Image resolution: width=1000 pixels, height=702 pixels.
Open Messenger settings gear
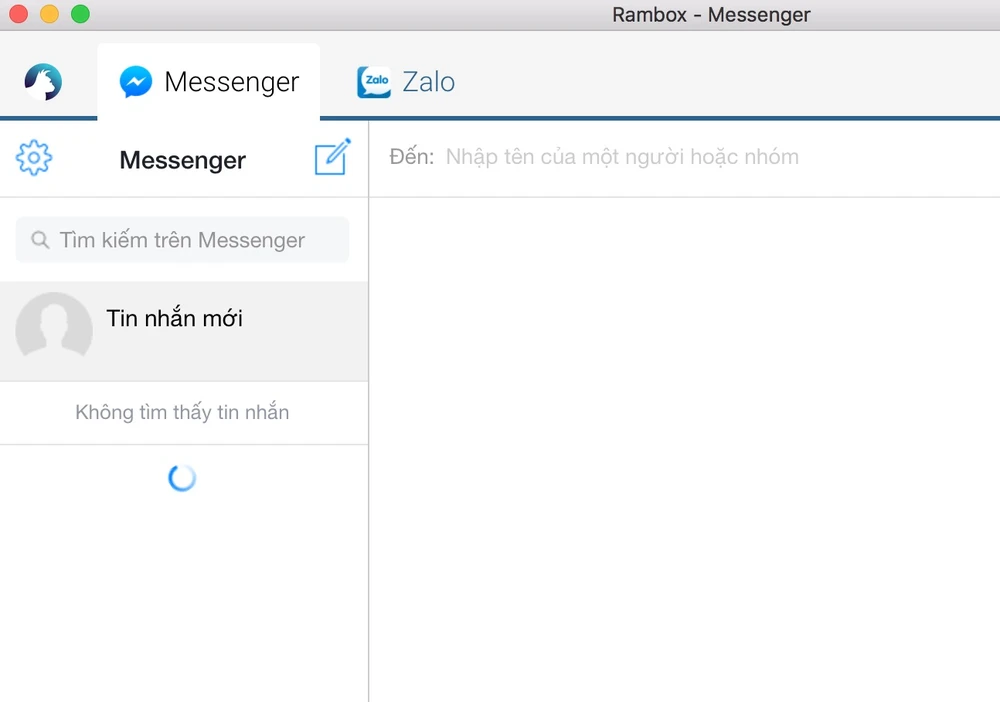[34, 158]
